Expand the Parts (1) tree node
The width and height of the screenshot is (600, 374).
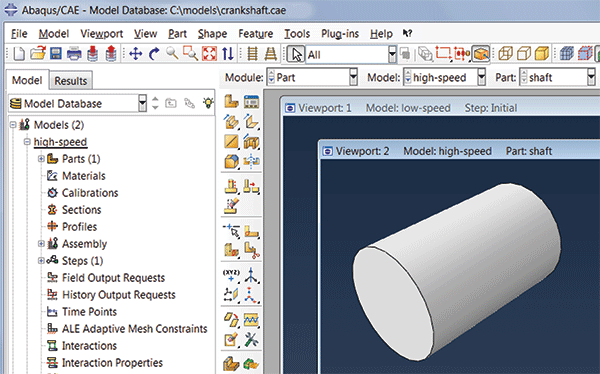pos(41,158)
